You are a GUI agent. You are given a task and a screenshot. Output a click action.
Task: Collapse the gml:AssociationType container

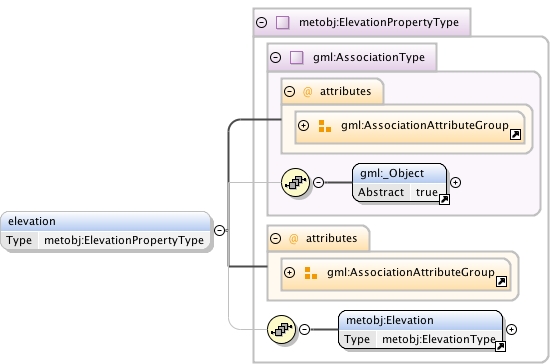pyautogui.click(x=275, y=58)
